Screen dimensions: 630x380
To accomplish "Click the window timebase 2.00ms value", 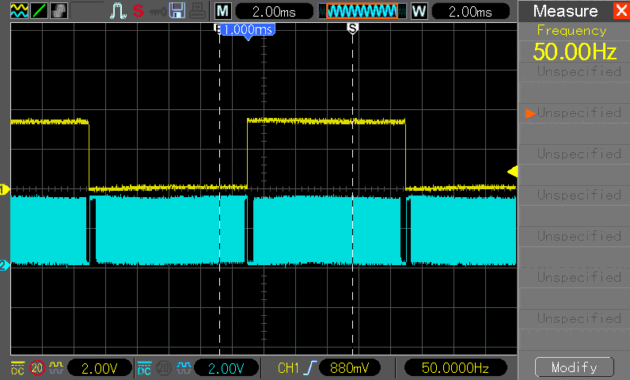I will pos(470,12).
